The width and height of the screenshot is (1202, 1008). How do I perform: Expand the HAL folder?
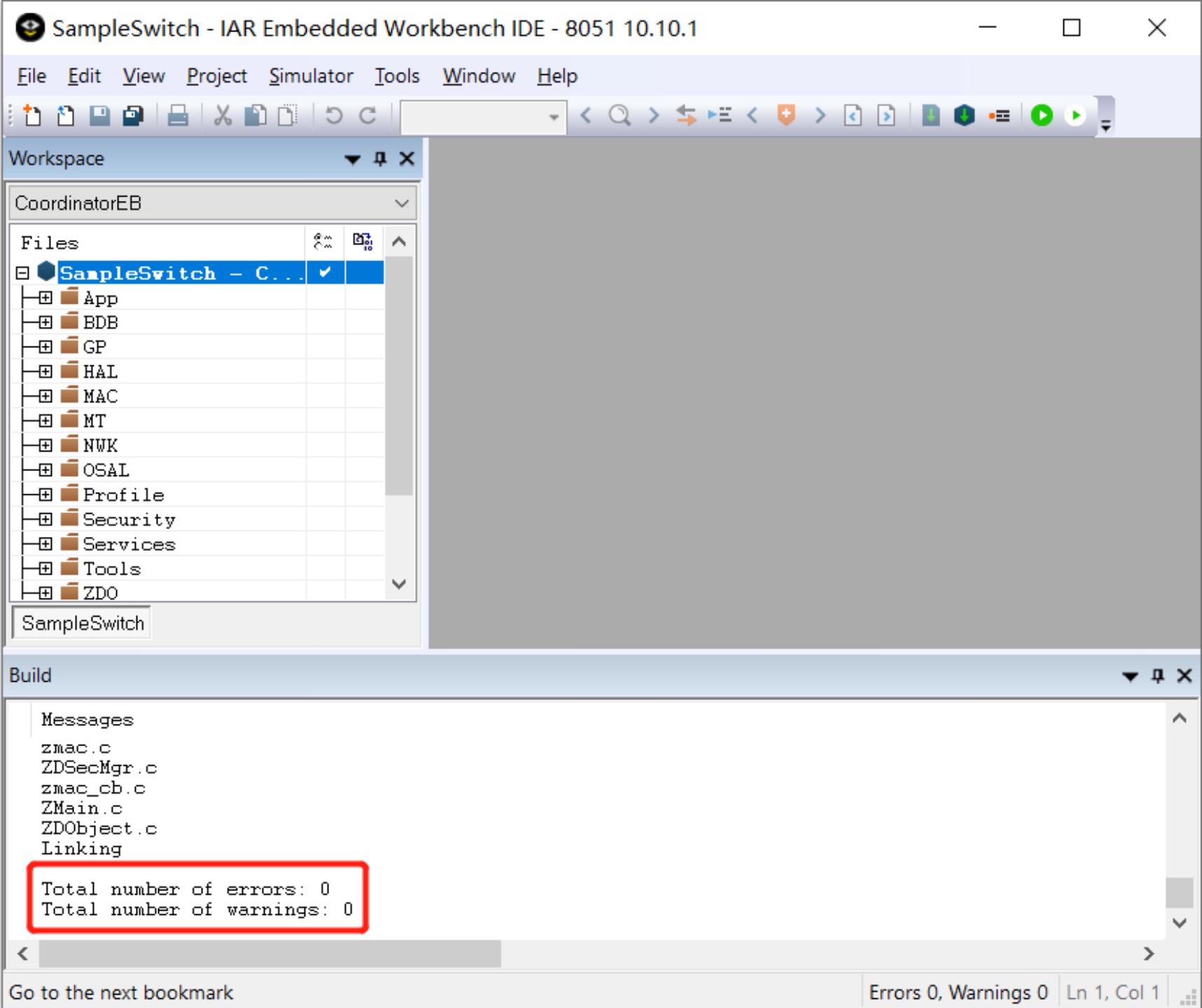46,371
